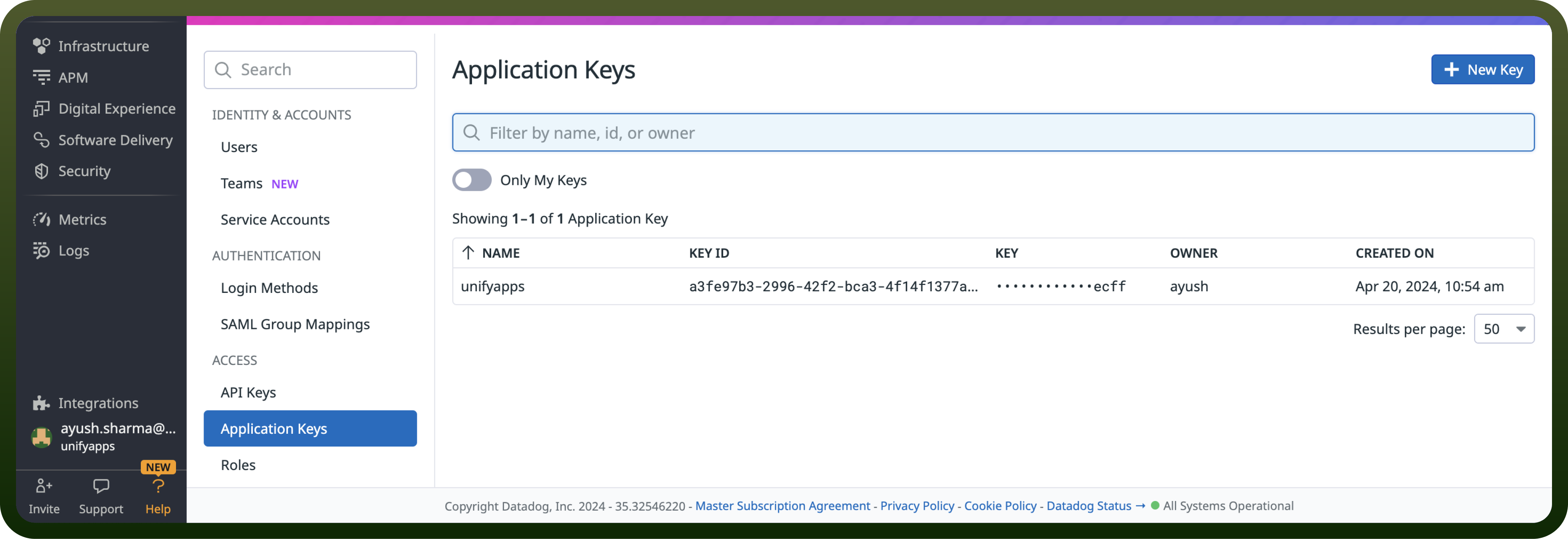This screenshot has width=1568, height=539.
Task: Click the NAME column sort arrow
Action: coord(468,253)
